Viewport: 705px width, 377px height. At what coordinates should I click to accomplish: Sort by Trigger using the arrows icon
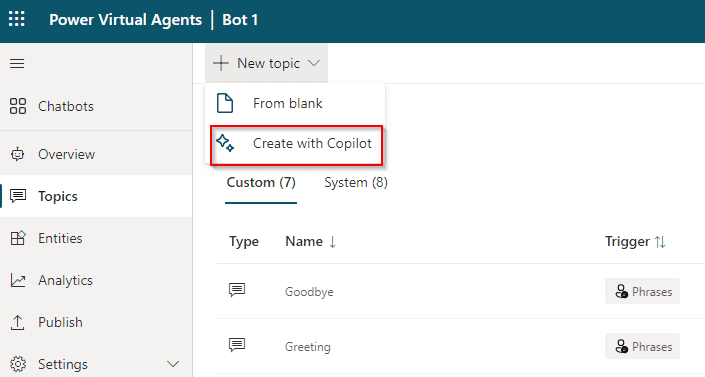point(660,242)
